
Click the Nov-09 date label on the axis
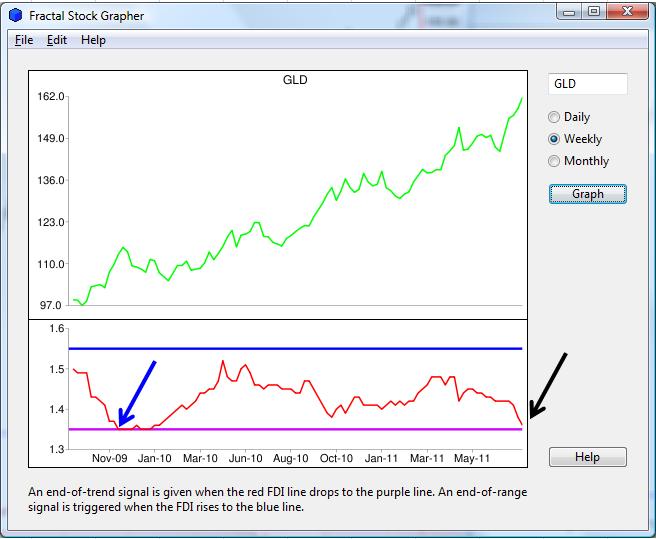tap(109, 458)
